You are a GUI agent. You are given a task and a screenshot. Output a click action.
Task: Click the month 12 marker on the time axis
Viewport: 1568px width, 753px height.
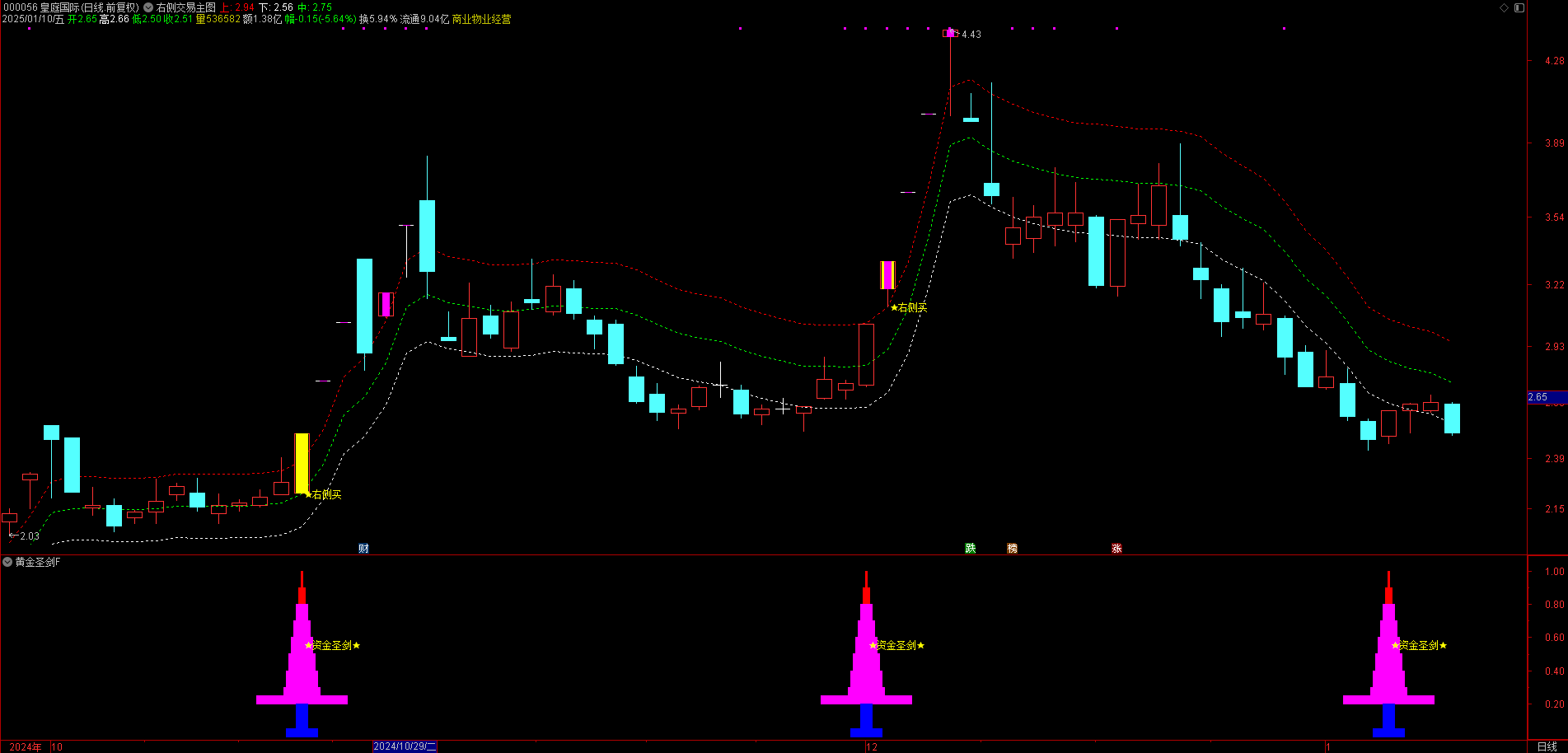872,747
